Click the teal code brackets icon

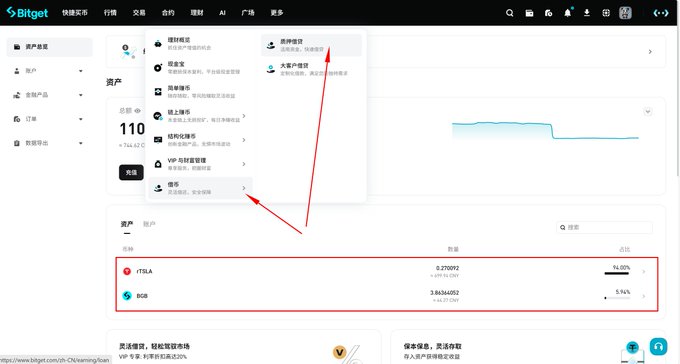coord(661,13)
